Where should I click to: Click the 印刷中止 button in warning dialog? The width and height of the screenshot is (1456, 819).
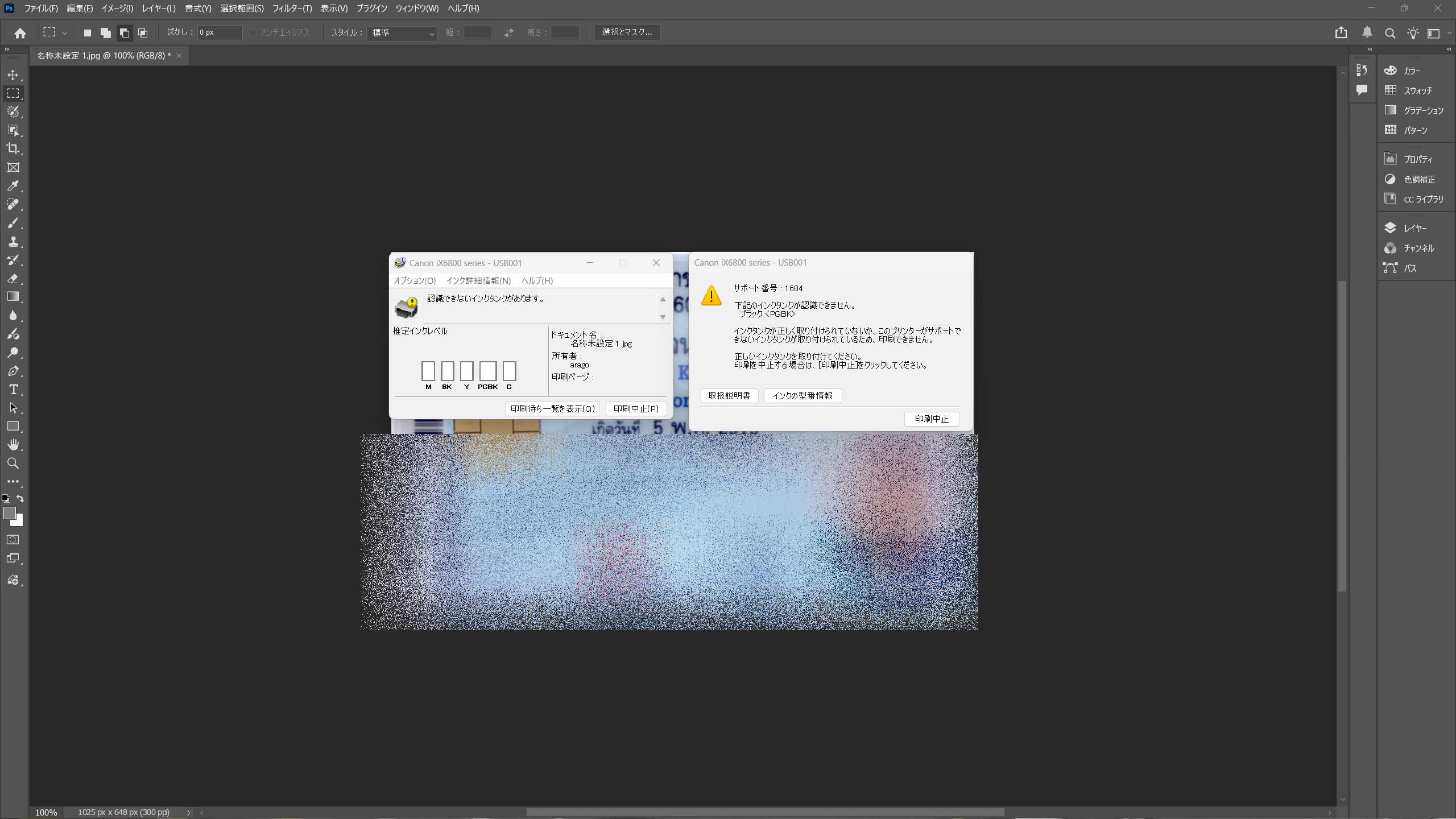(x=932, y=419)
